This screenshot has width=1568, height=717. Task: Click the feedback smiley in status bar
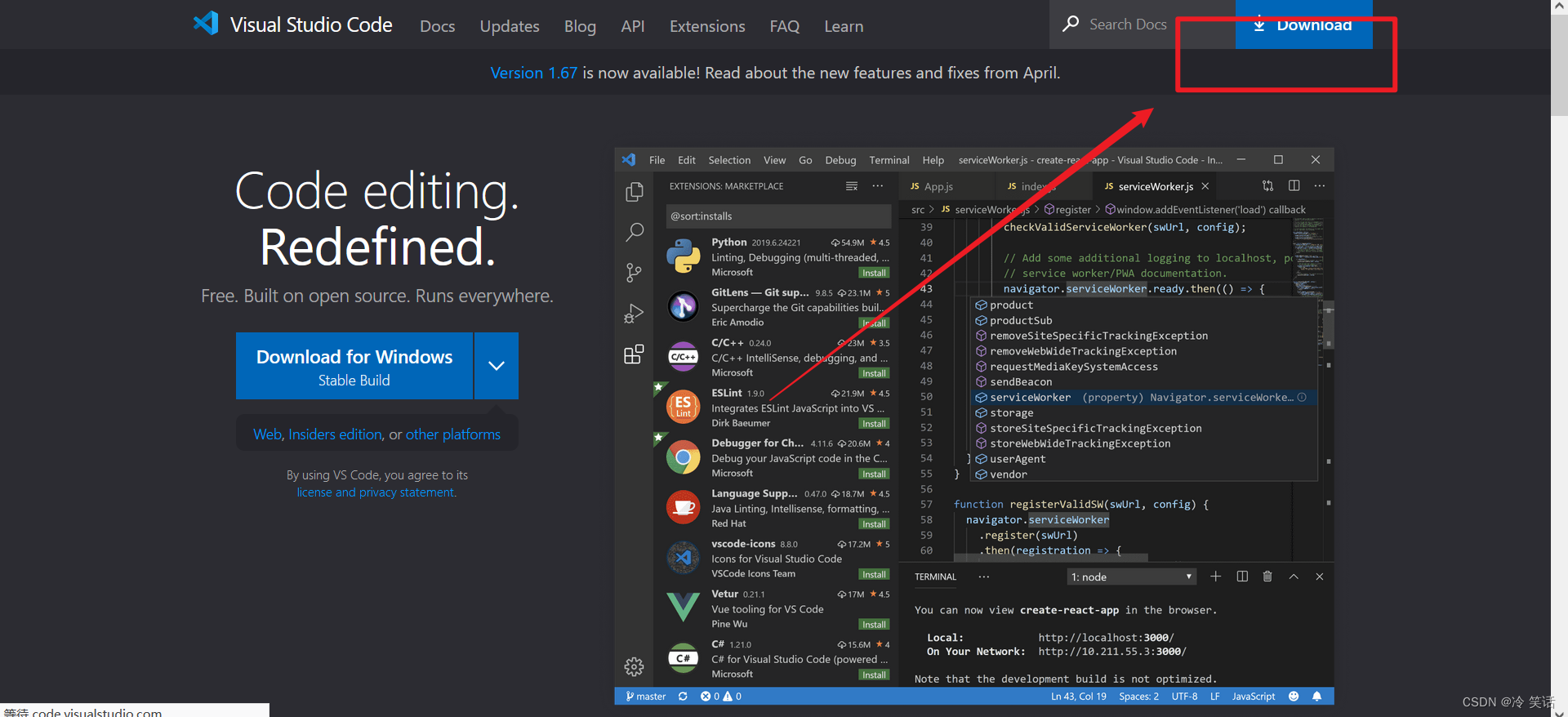[x=1294, y=697]
